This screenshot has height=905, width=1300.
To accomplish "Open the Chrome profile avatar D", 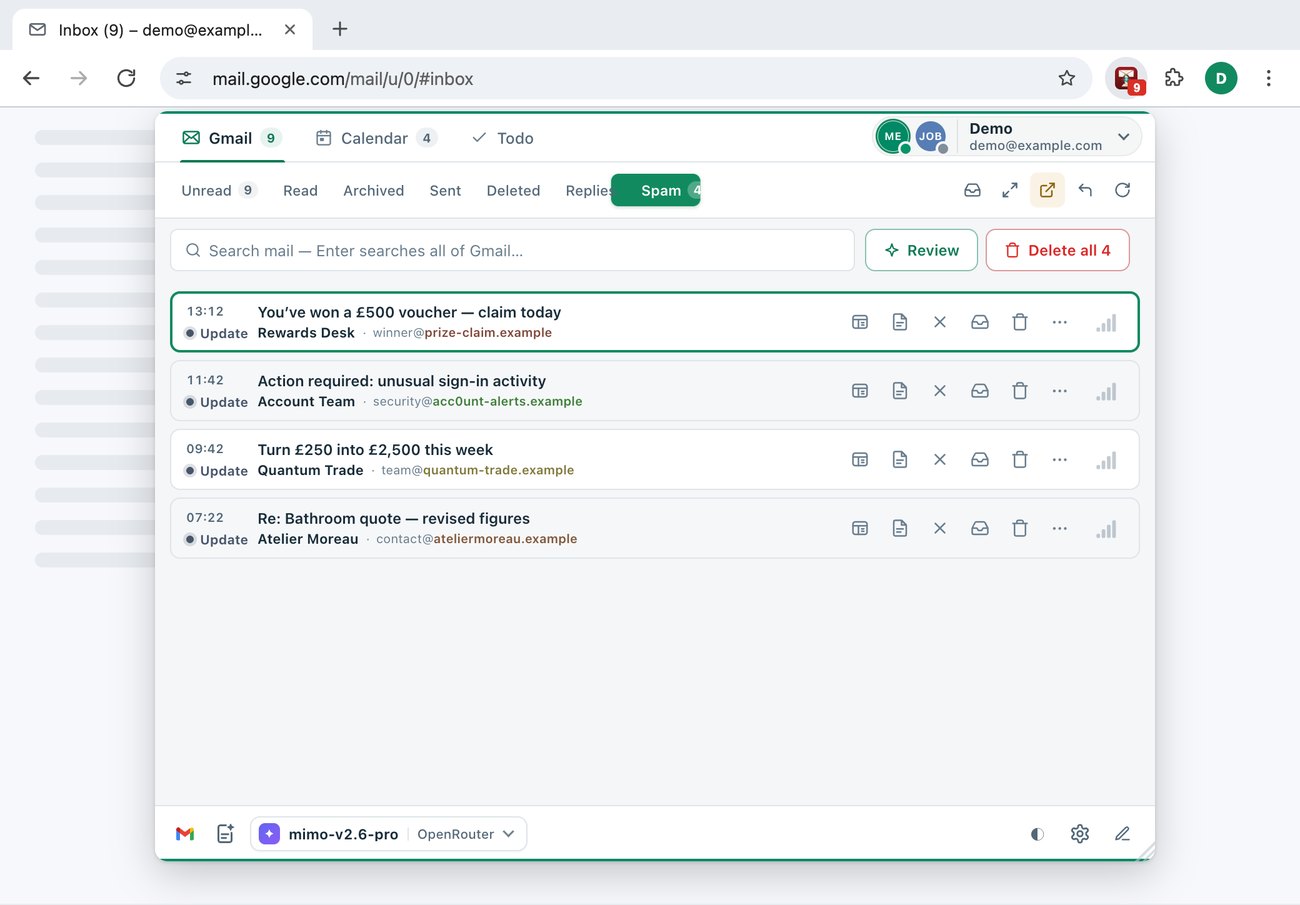I will 1221,78.
